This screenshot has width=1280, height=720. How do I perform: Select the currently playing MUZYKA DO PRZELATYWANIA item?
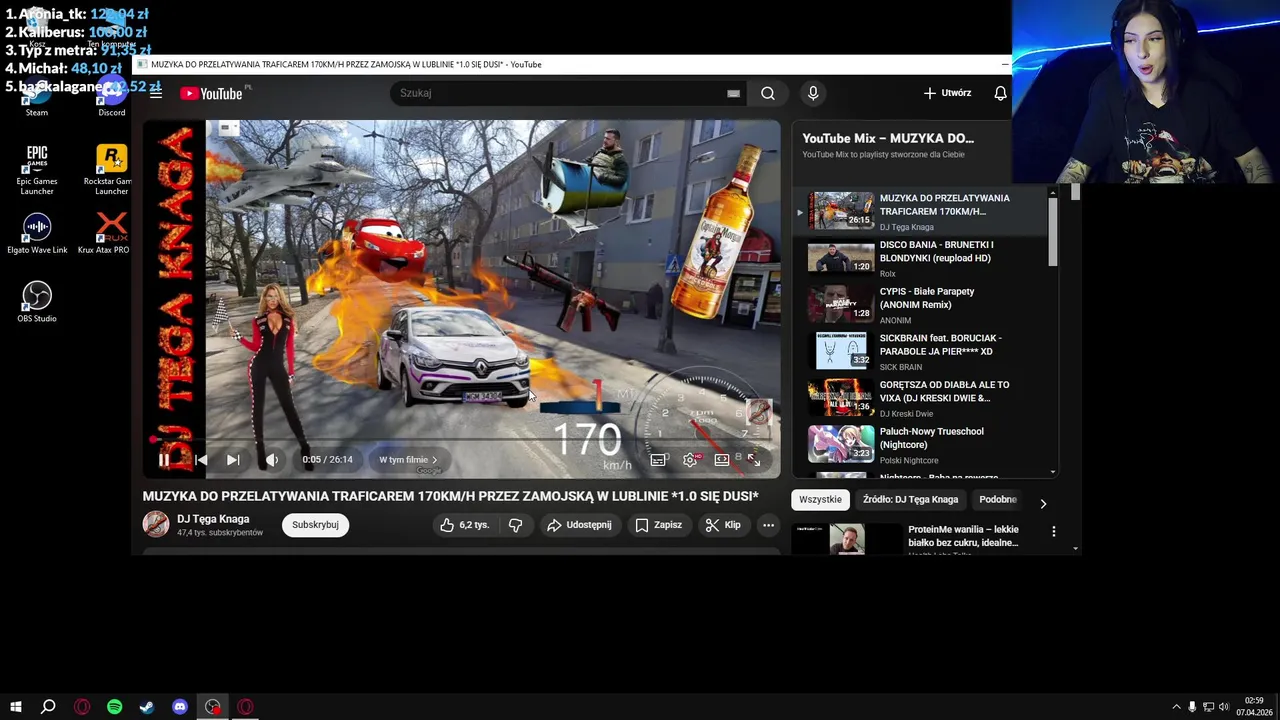click(x=920, y=212)
